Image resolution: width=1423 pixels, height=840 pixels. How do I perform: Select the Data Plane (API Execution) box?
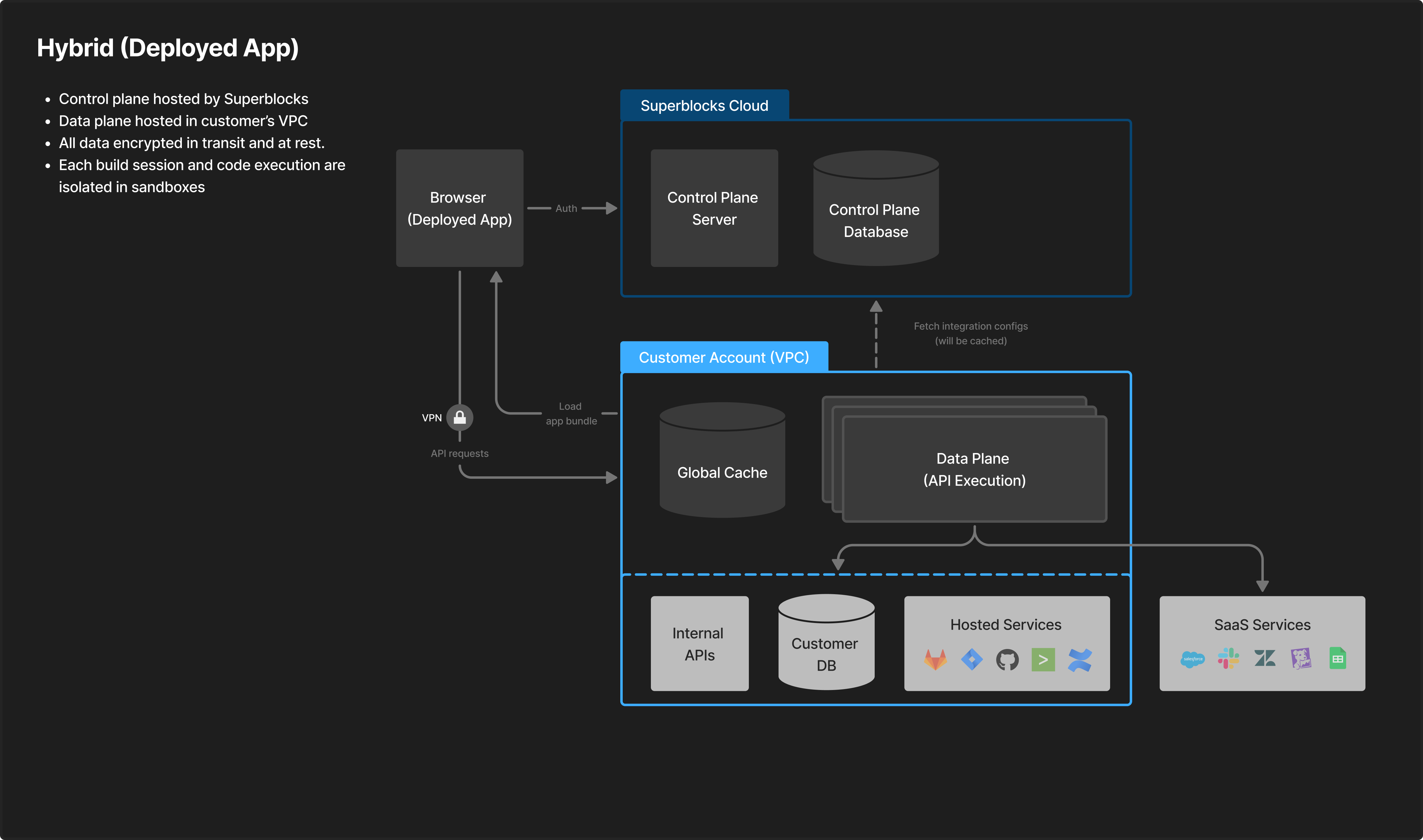coord(974,469)
